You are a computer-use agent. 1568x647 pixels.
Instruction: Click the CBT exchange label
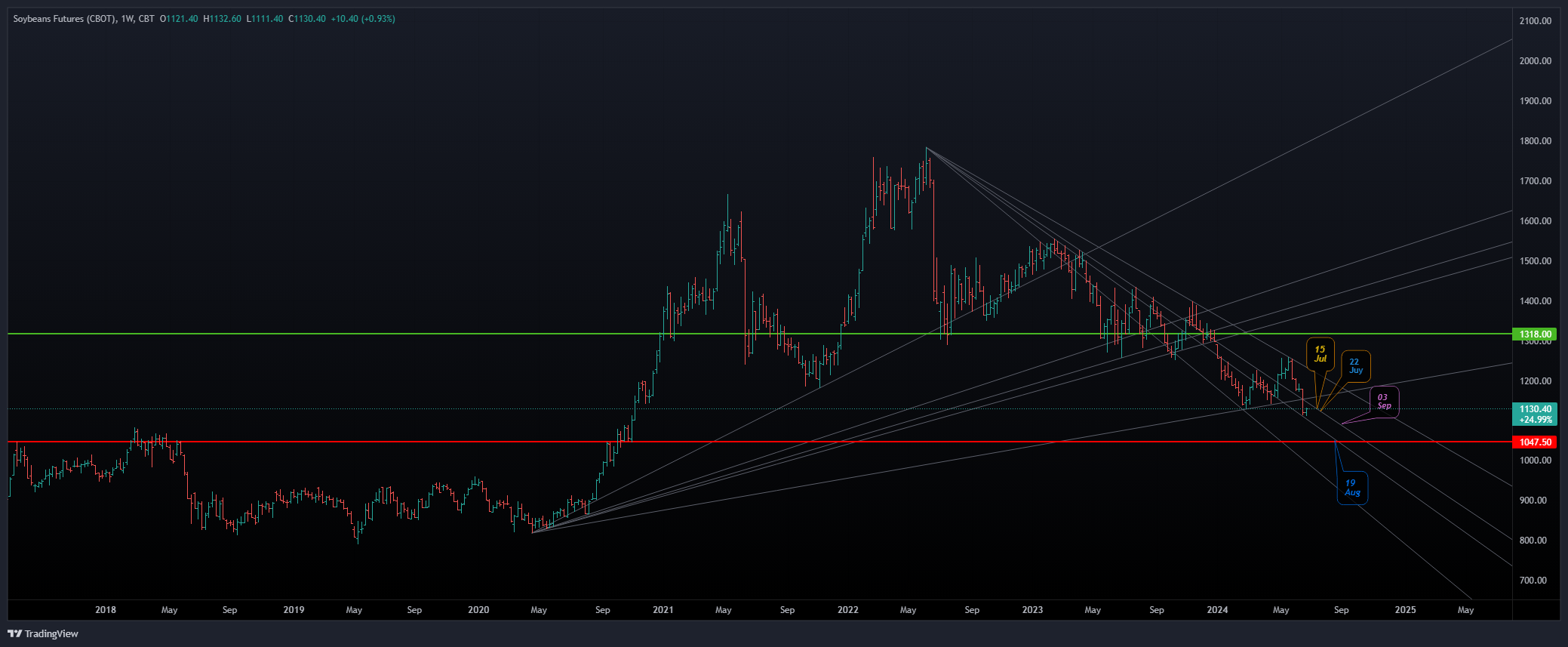pyautogui.click(x=146, y=19)
